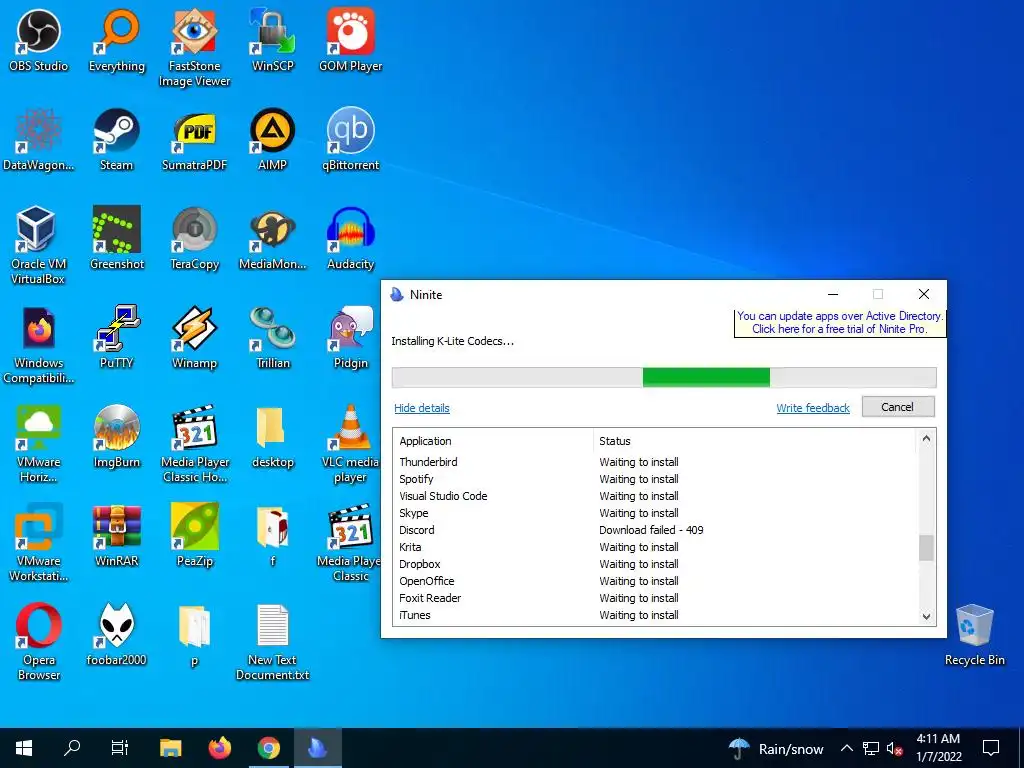Viewport: 1024px width, 768px height.
Task: Open the Ninite Pro free trial banner
Action: pyautogui.click(x=839, y=323)
